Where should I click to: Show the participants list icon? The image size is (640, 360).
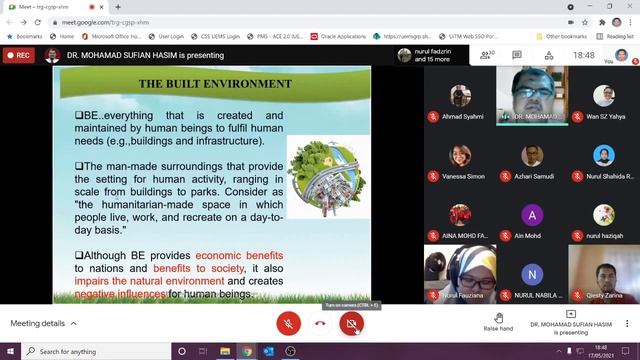[x=487, y=55]
